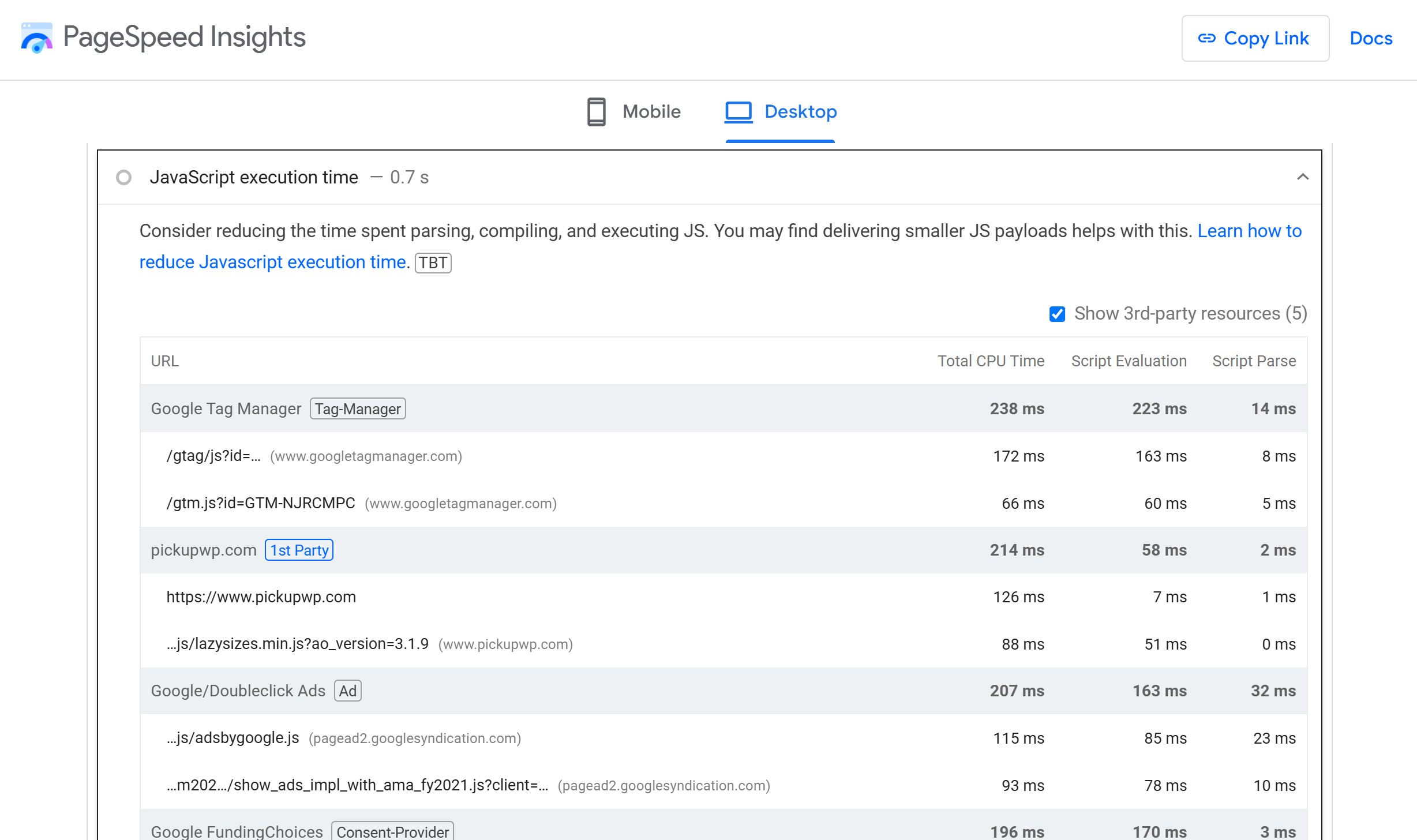Click the Tag-Manager label badge icon
Viewport: 1417px width, 840px height.
(x=358, y=408)
